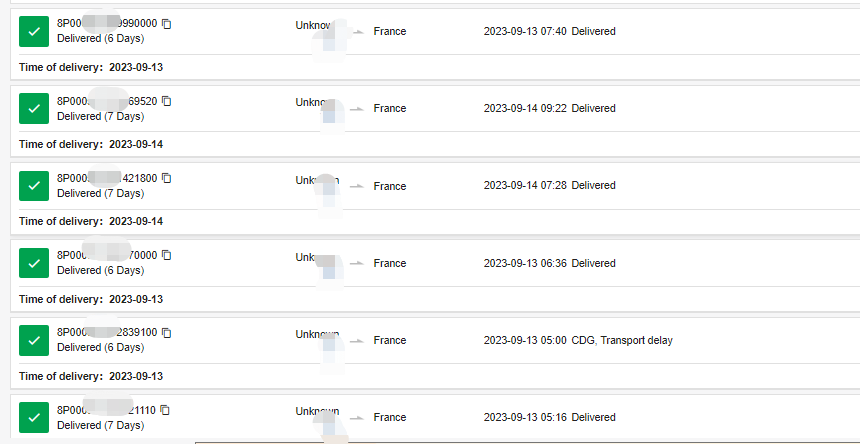Copy tracking number ending in 21110

click(165, 410)
